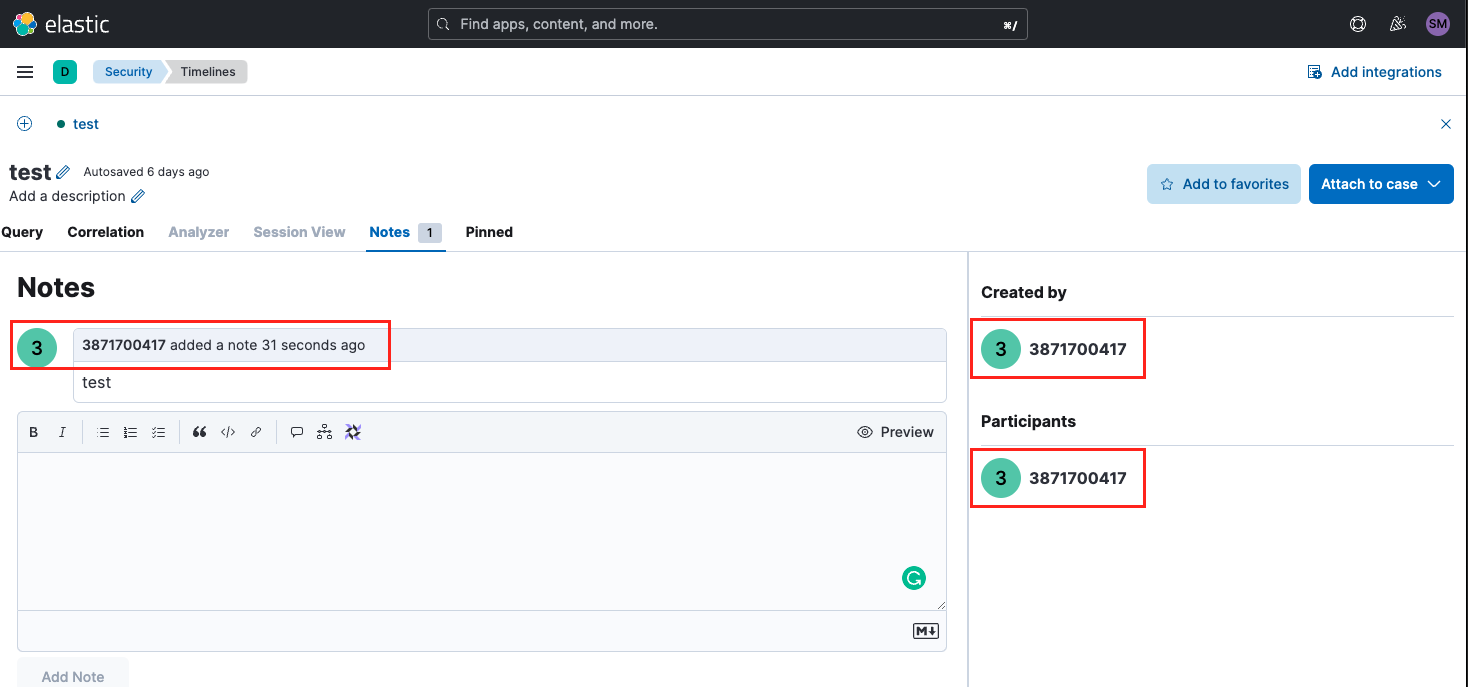Click the Add a description text
The width and height of the screenshot is (1468, 687).
67,196
